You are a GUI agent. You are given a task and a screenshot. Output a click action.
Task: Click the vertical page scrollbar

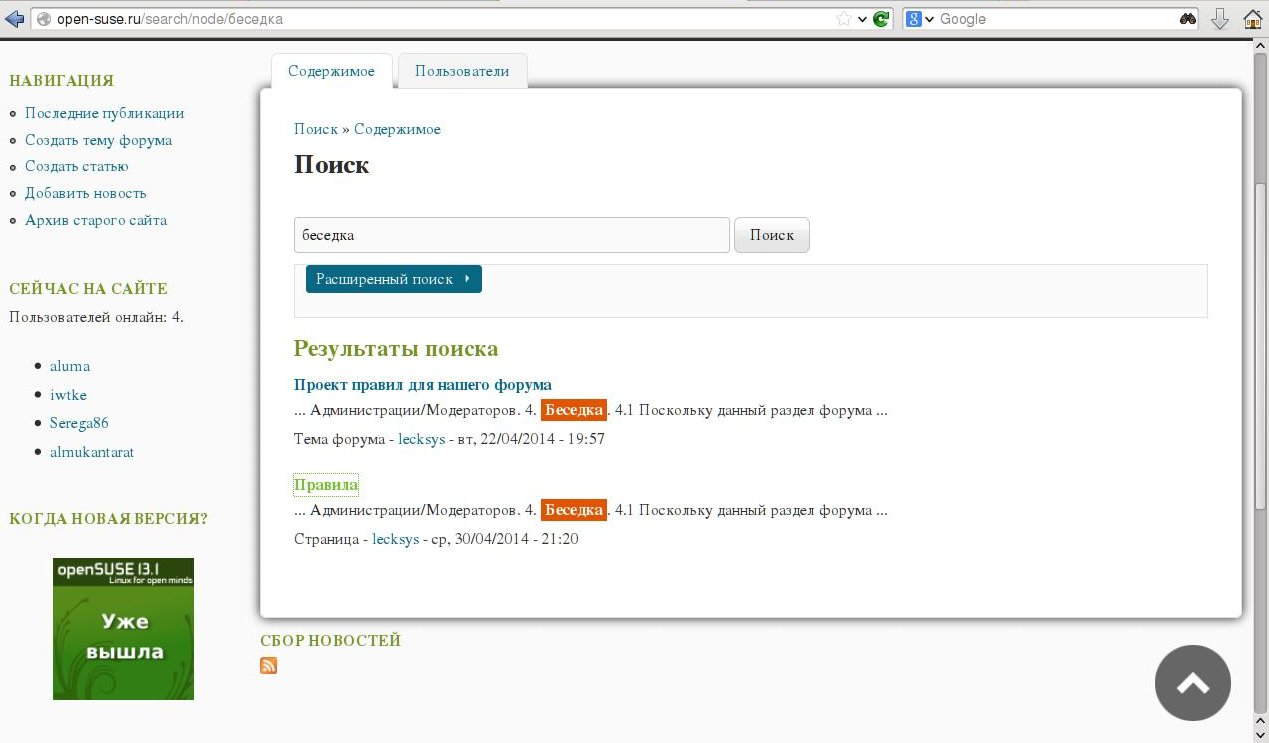(x=1260, y=300)
